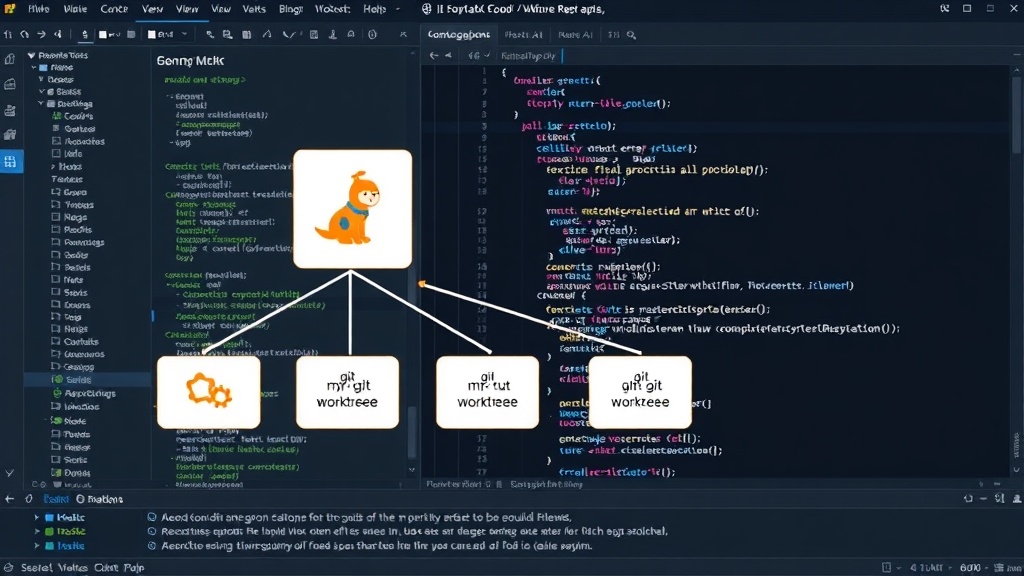
Task: Toggle the radio bullet on second bottom message line
Action: tap(152, 531)
